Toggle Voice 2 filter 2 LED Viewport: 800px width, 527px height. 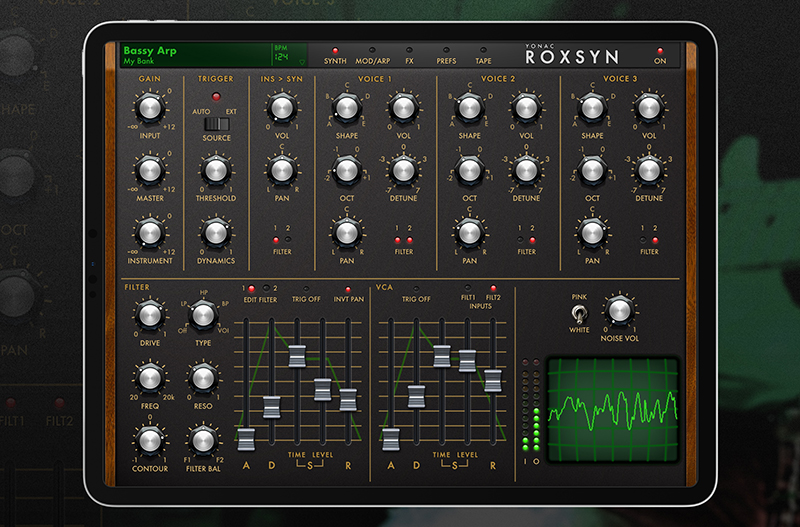pos(533,240)
